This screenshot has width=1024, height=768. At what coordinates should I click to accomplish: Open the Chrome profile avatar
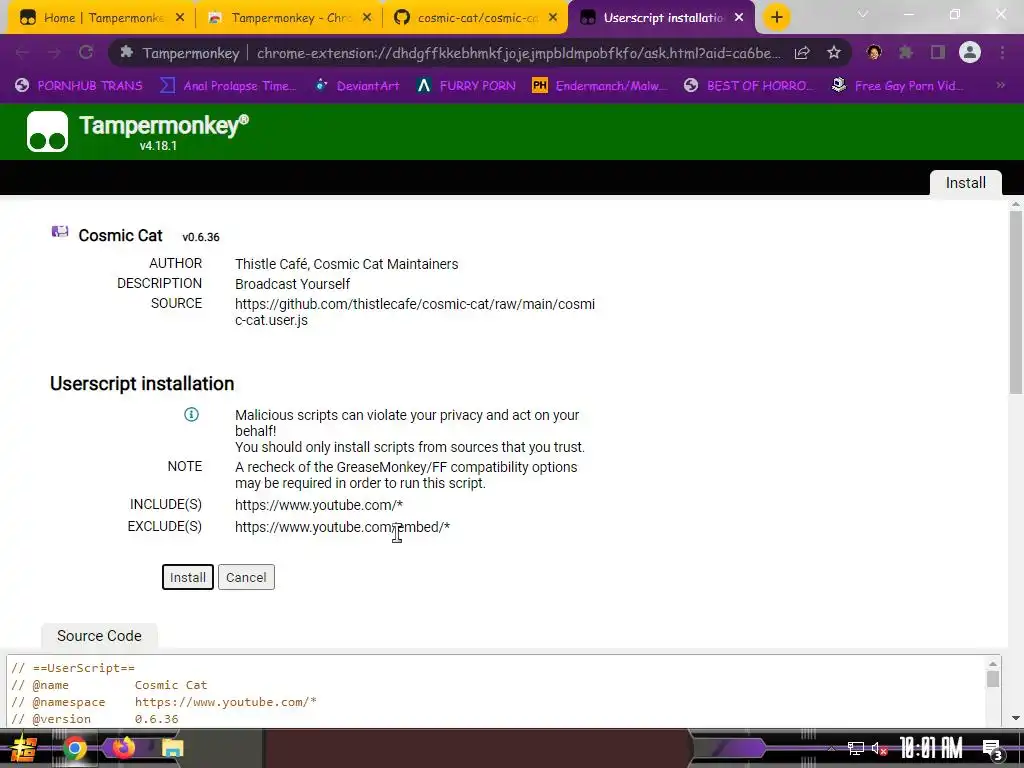(x=970, y=52)
